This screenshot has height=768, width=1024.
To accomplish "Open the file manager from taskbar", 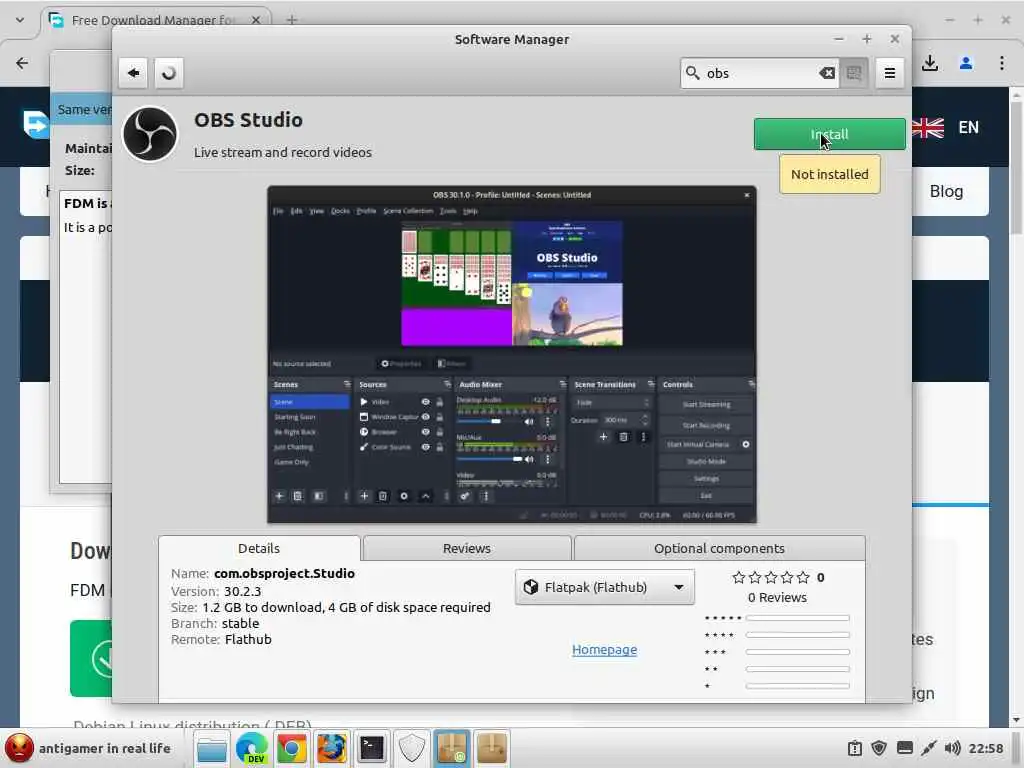I will click(x=212, y=748).
